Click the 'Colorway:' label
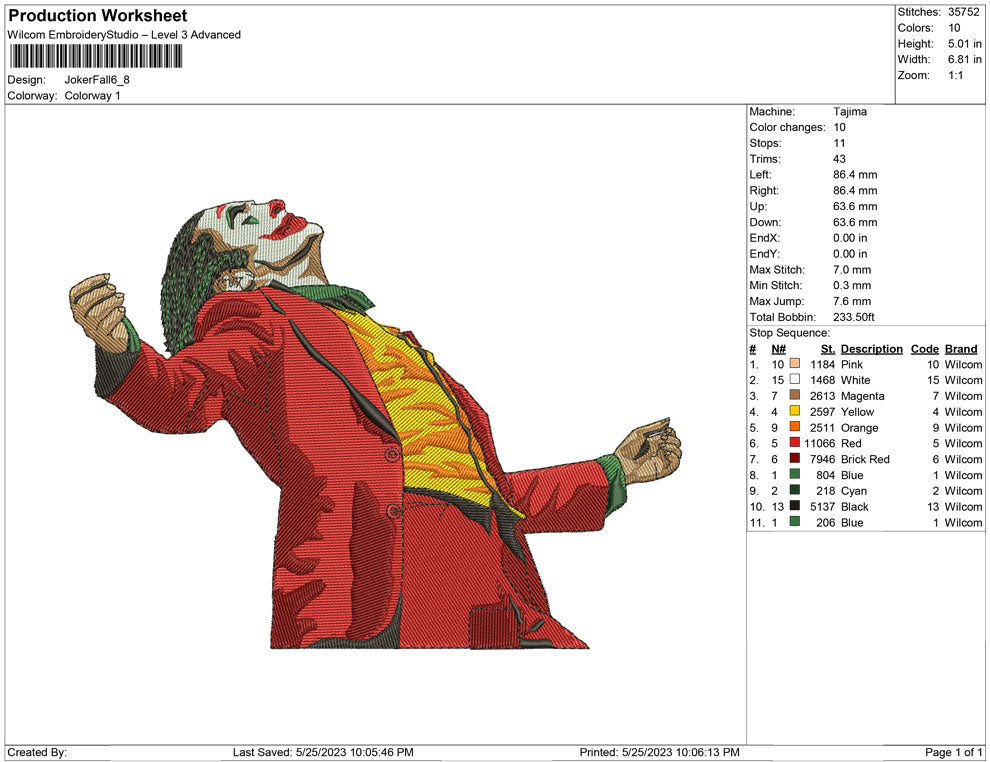The height and width of the screenshot is (762, 990). click(32, 95)
